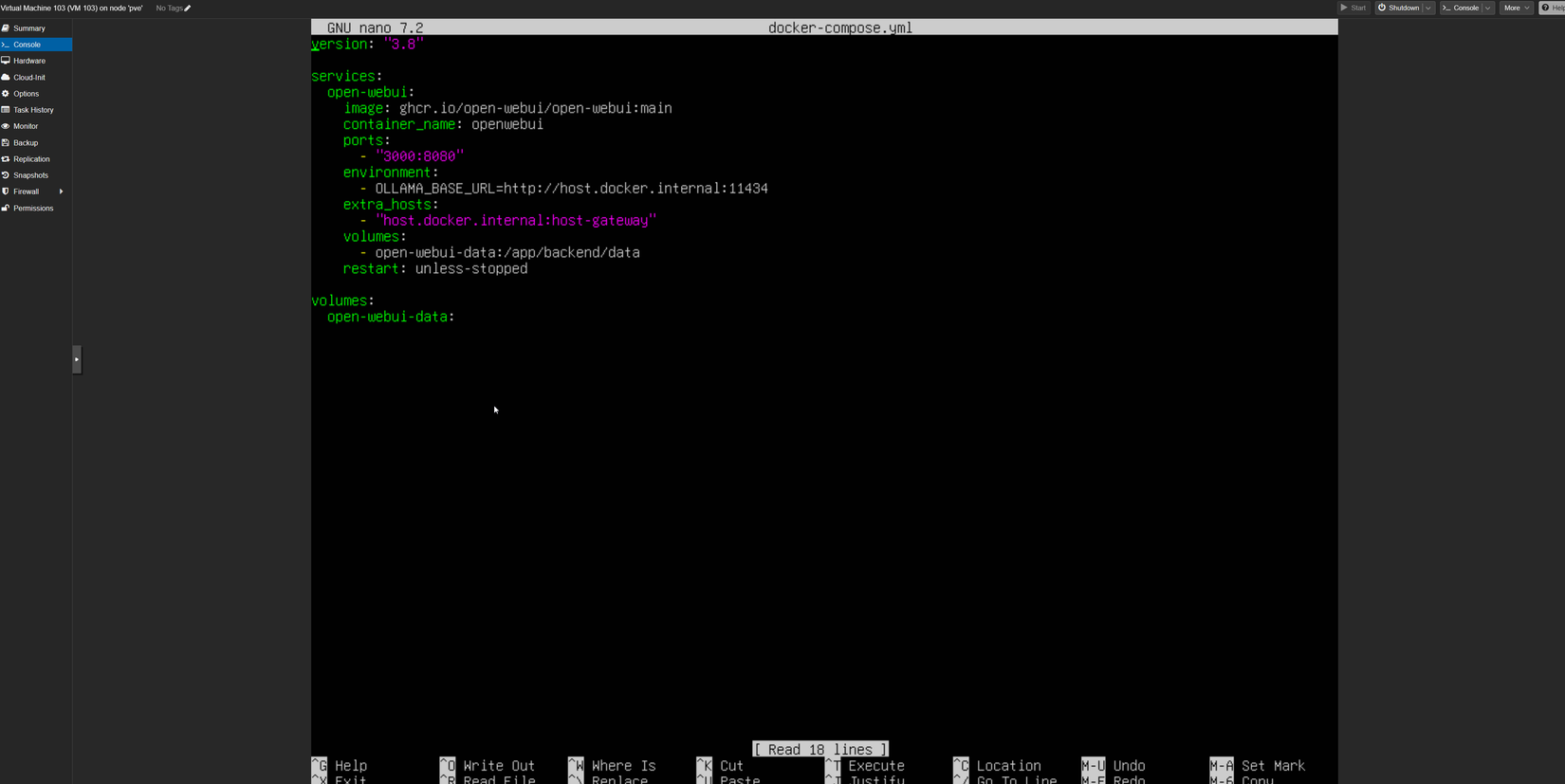Viewport: 1565px width, 784px height.
Task: Click the VM 103 title text
Action: click(x=72, y=9)
